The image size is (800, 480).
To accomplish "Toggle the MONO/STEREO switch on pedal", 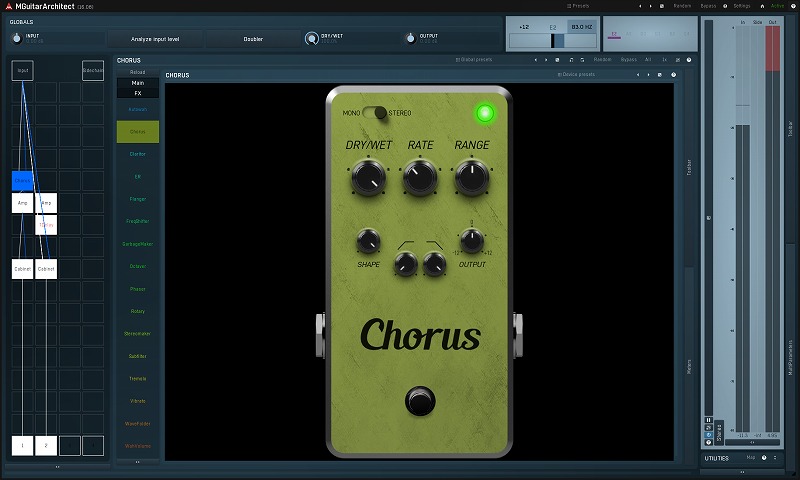I will 379,113.
